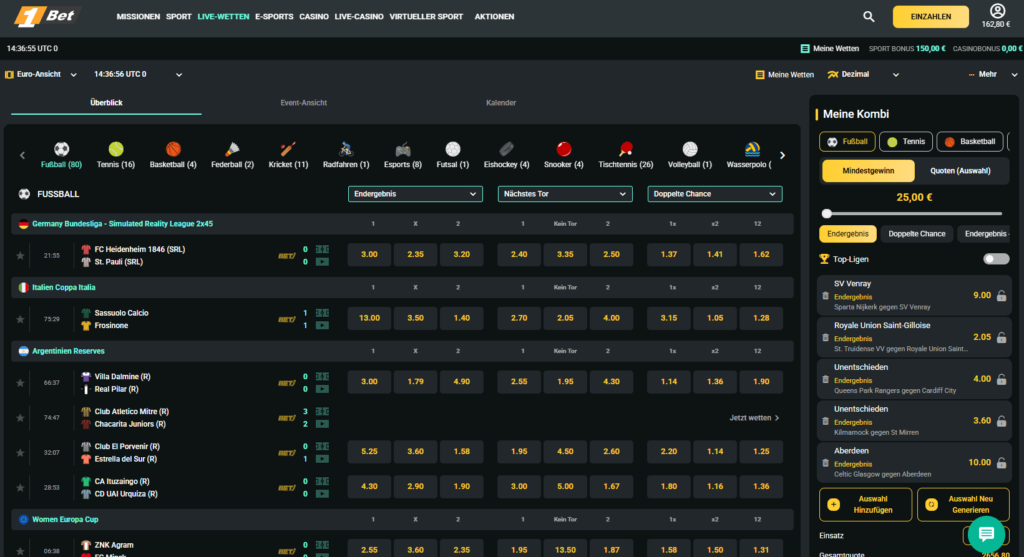1024x557 pixels.
Task: Expand Jetzt wetten for Club Atletico Mitre
Action: point(754,418)
